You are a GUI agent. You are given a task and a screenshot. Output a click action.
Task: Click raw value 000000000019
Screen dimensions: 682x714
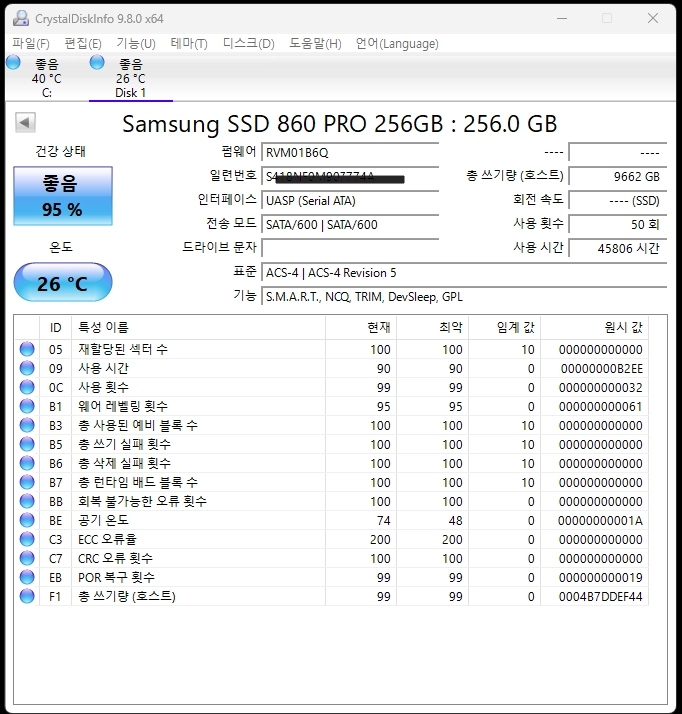coord(601,577)
